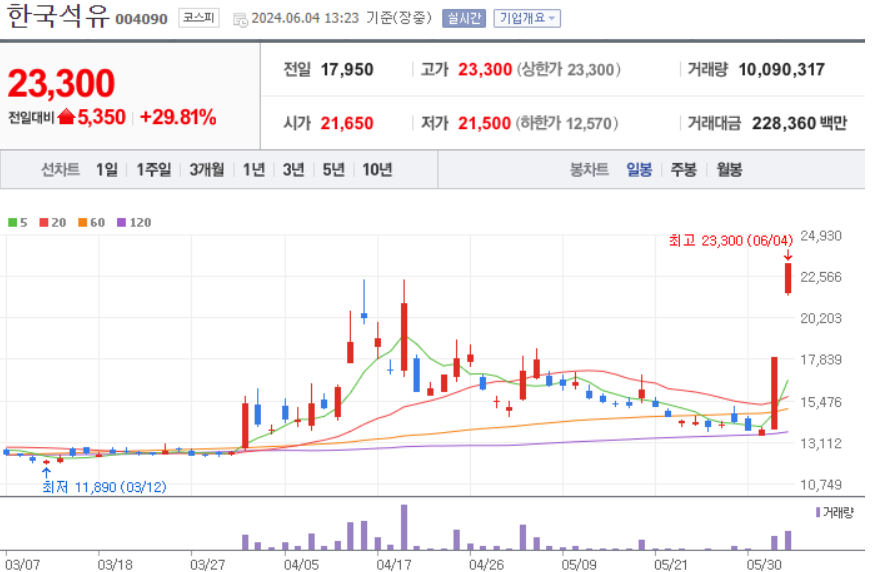Image resolution: width=873 pixels, height=572 pixels.
Task: Click the trading value 228,360 백만
Action: [799, 123]
